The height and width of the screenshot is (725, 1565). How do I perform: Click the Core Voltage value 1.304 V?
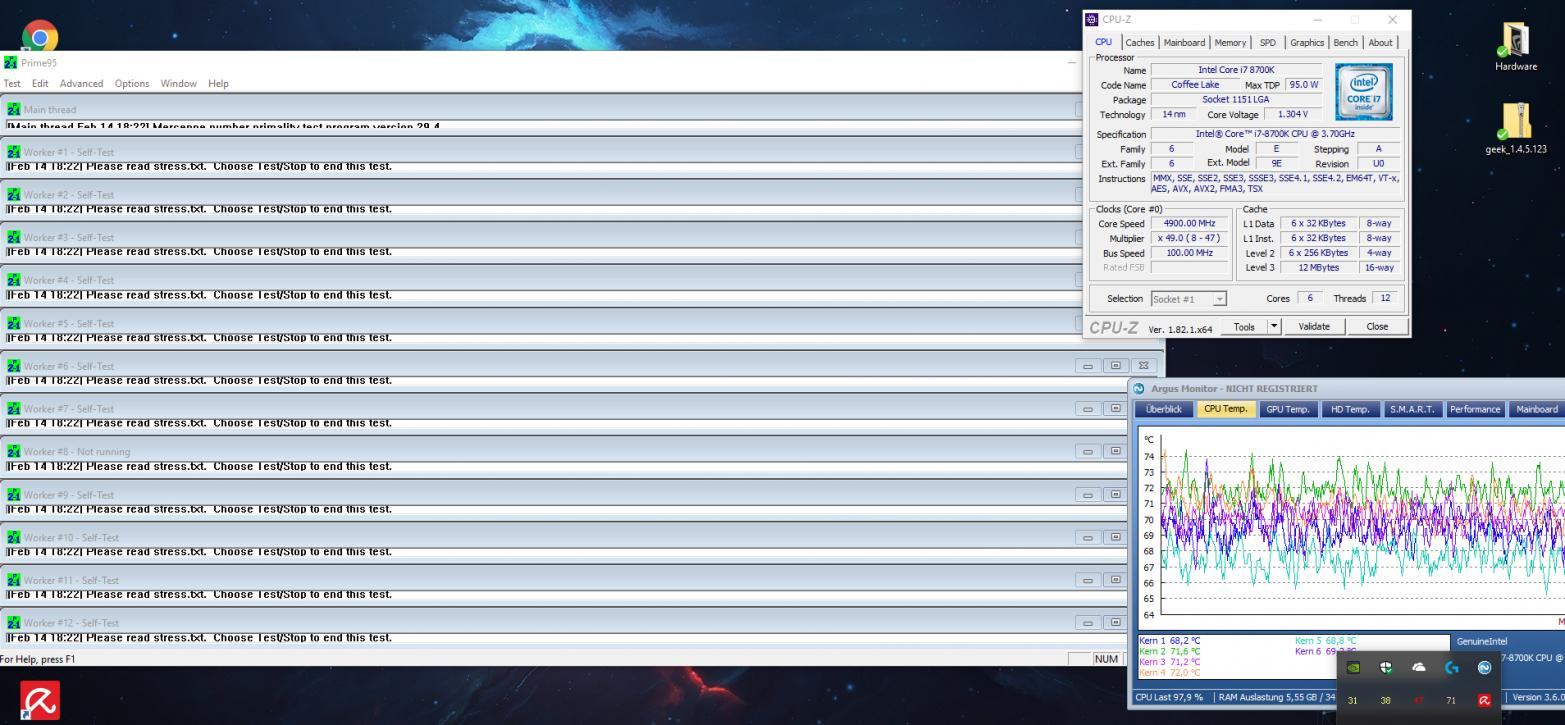(1293, 114)
